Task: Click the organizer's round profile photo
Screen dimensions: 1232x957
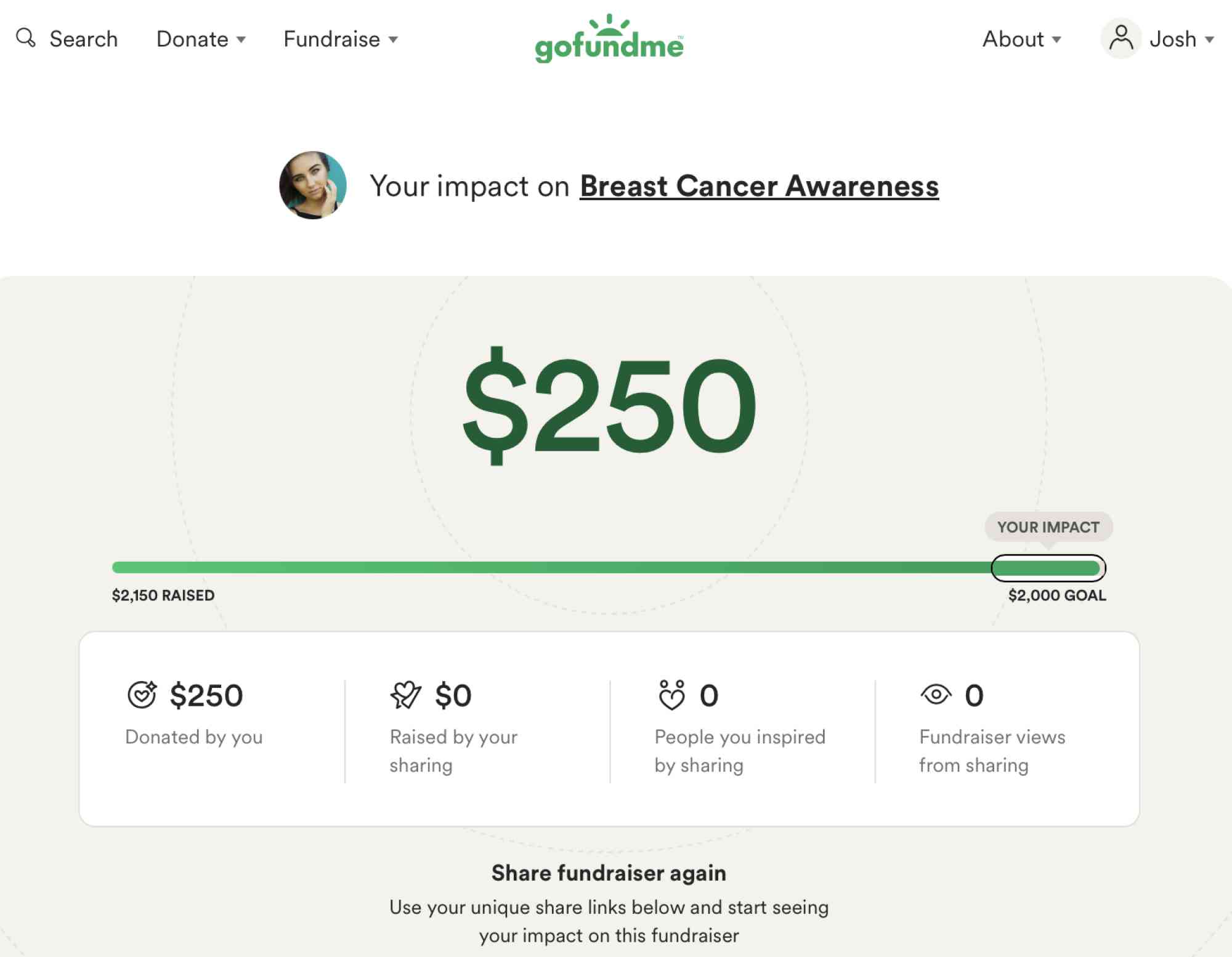Action: (x=313, y=185)
